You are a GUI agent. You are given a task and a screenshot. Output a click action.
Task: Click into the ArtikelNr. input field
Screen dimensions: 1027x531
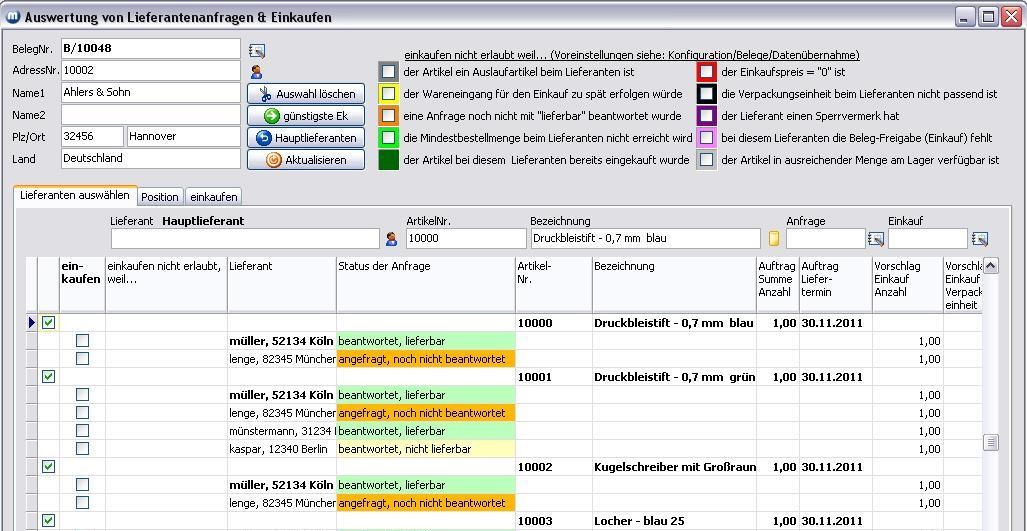click(465, 239)
